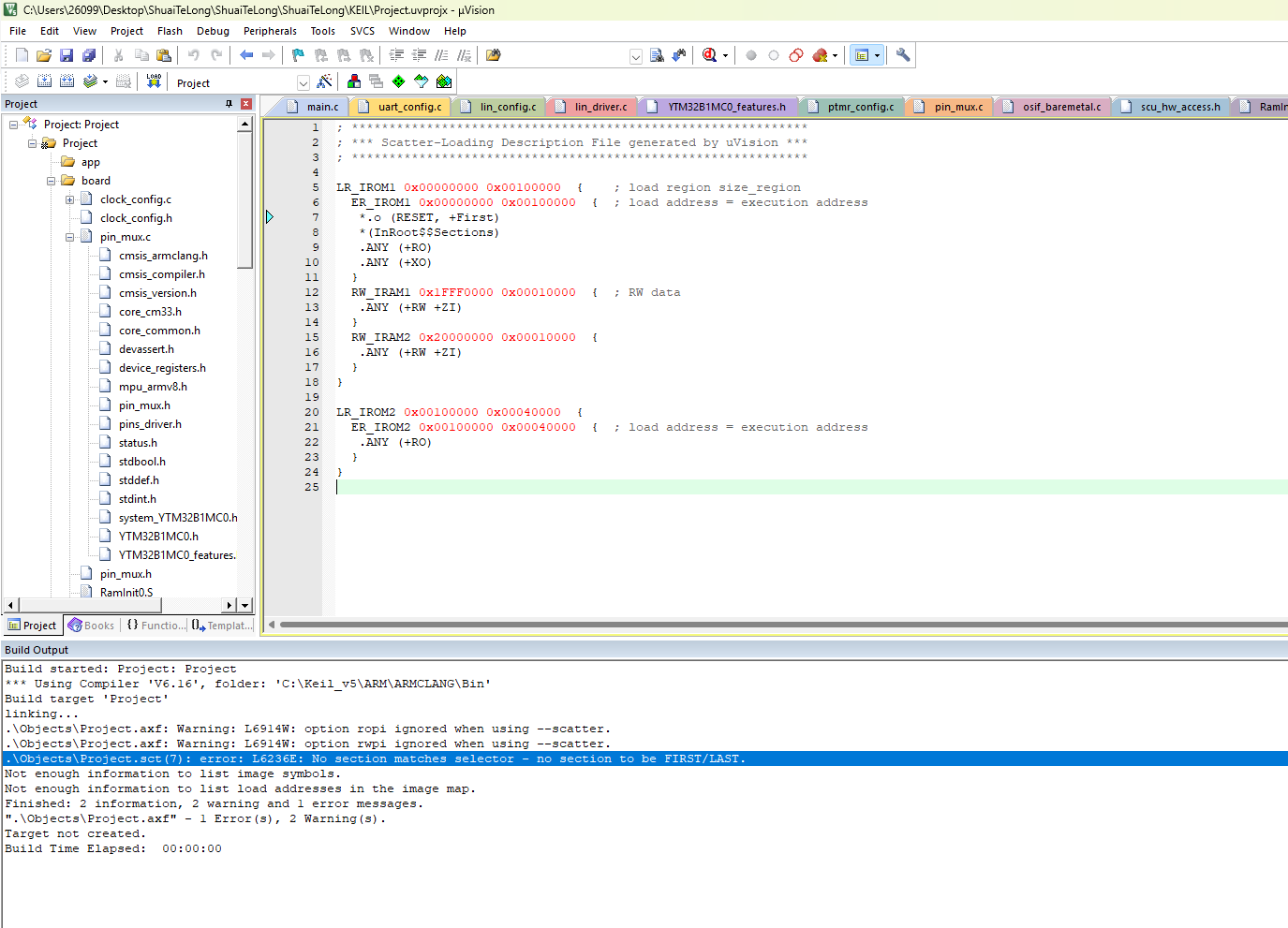Open the target selection dropdown
1288x928 pixels.
(x=303, y=82)
